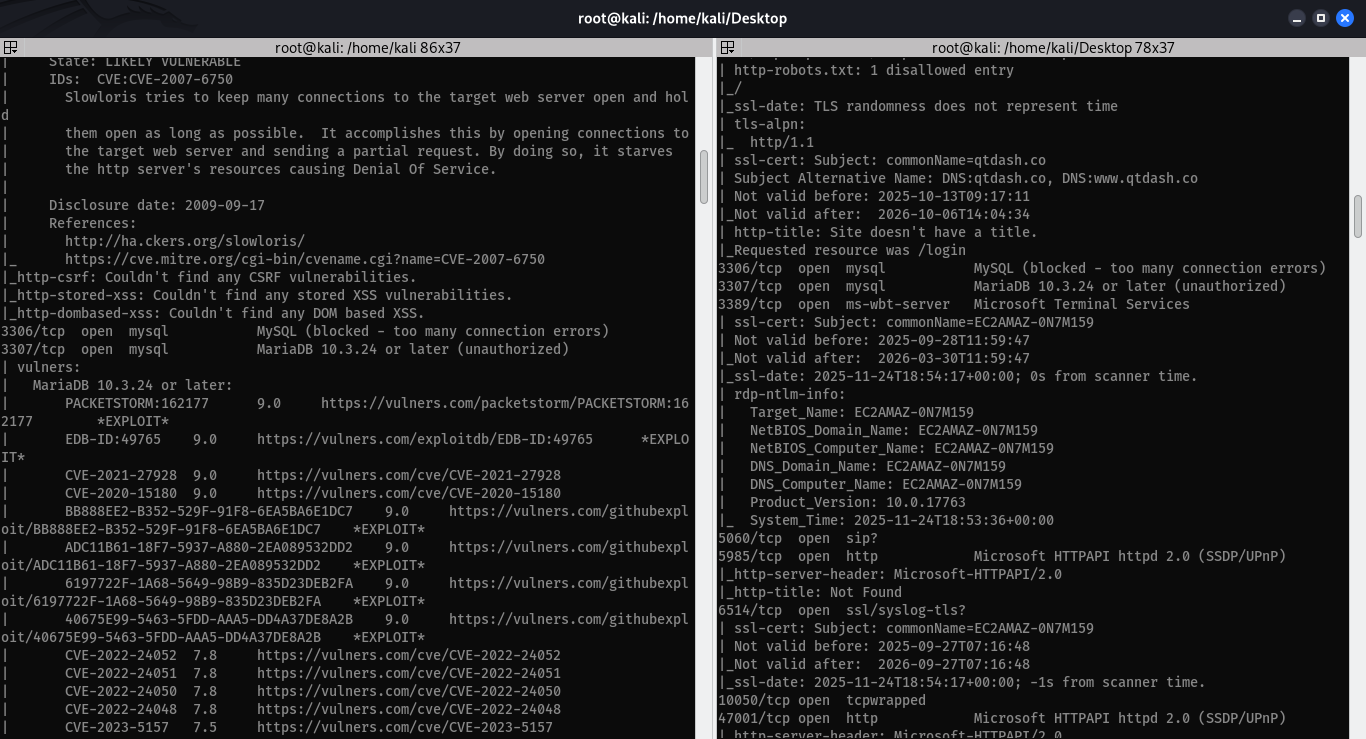Open the left pane's terminal grouping icon
The height and width of the screenshot is (739, 1366).
[x=9, y=47]
